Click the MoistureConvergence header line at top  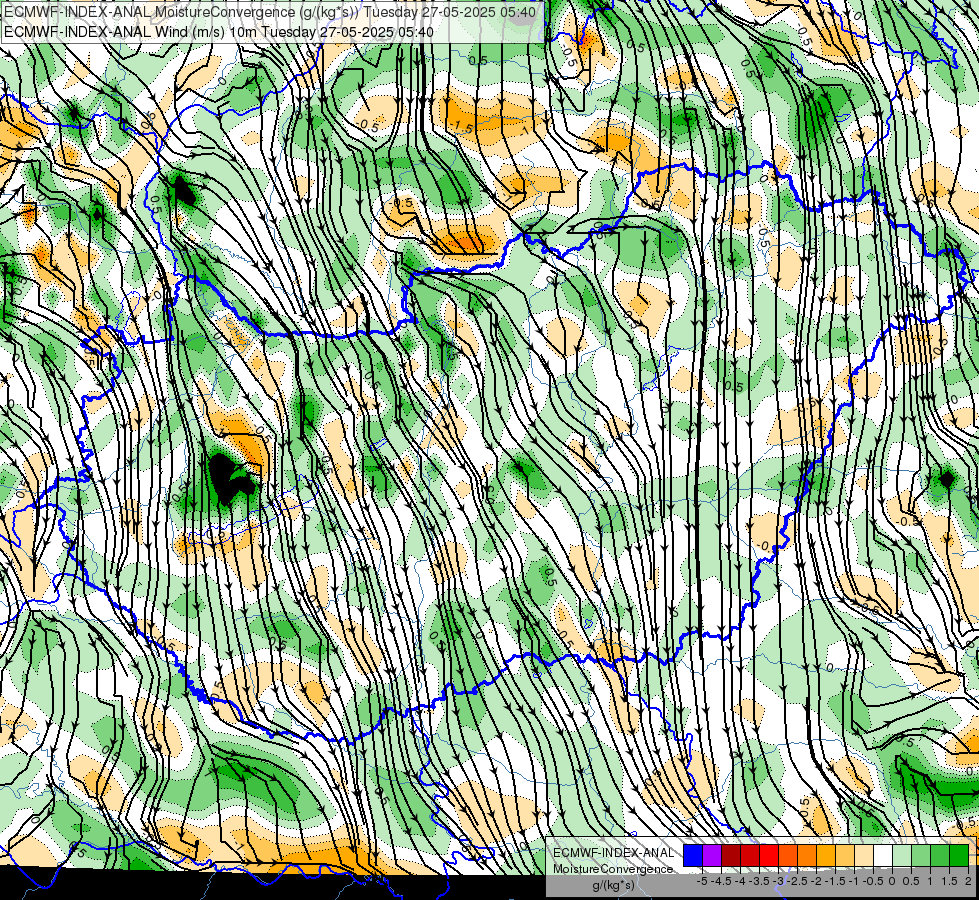pos(270,12)
